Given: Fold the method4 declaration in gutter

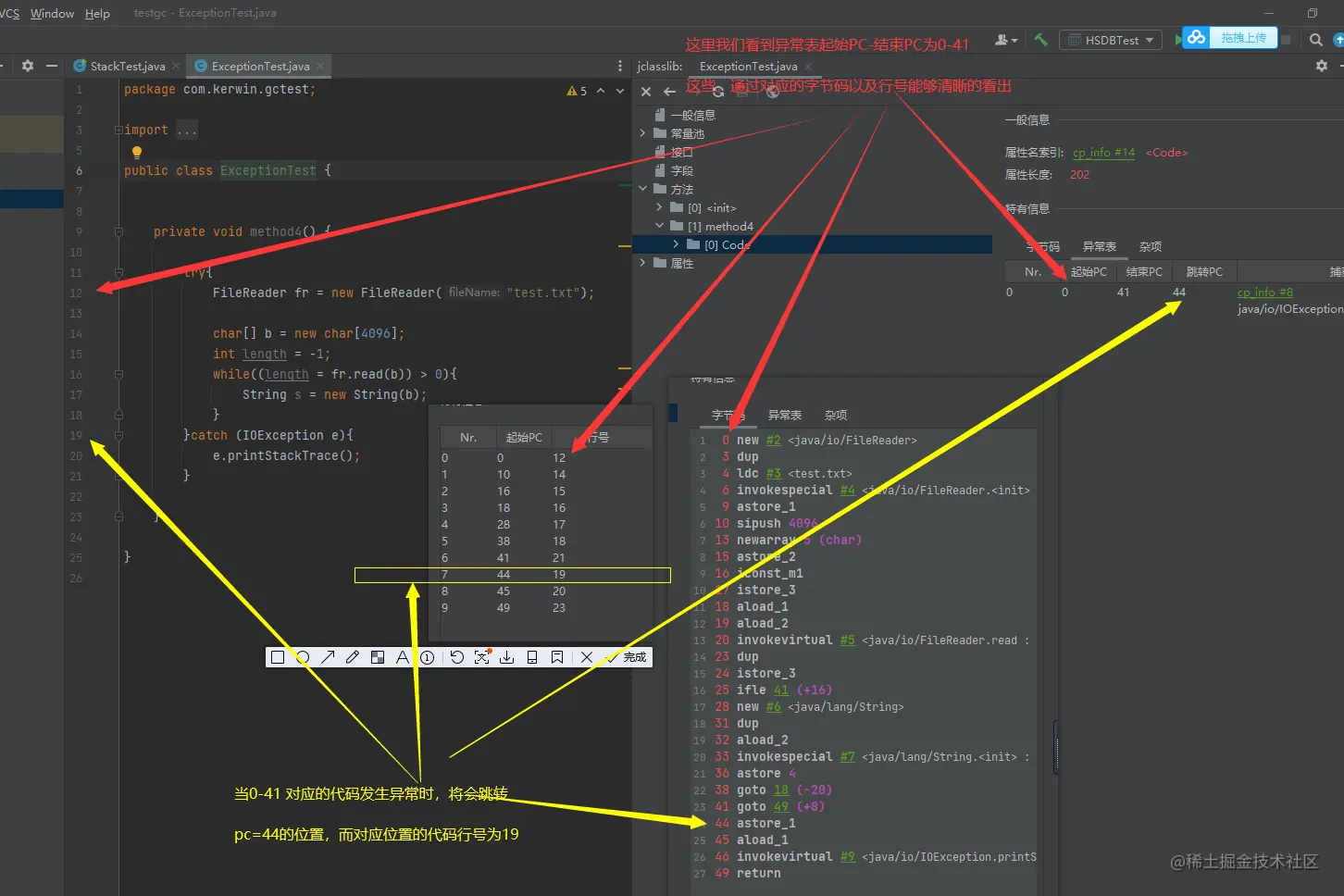Looking at the screenshot, I should (x=118, y=231).
